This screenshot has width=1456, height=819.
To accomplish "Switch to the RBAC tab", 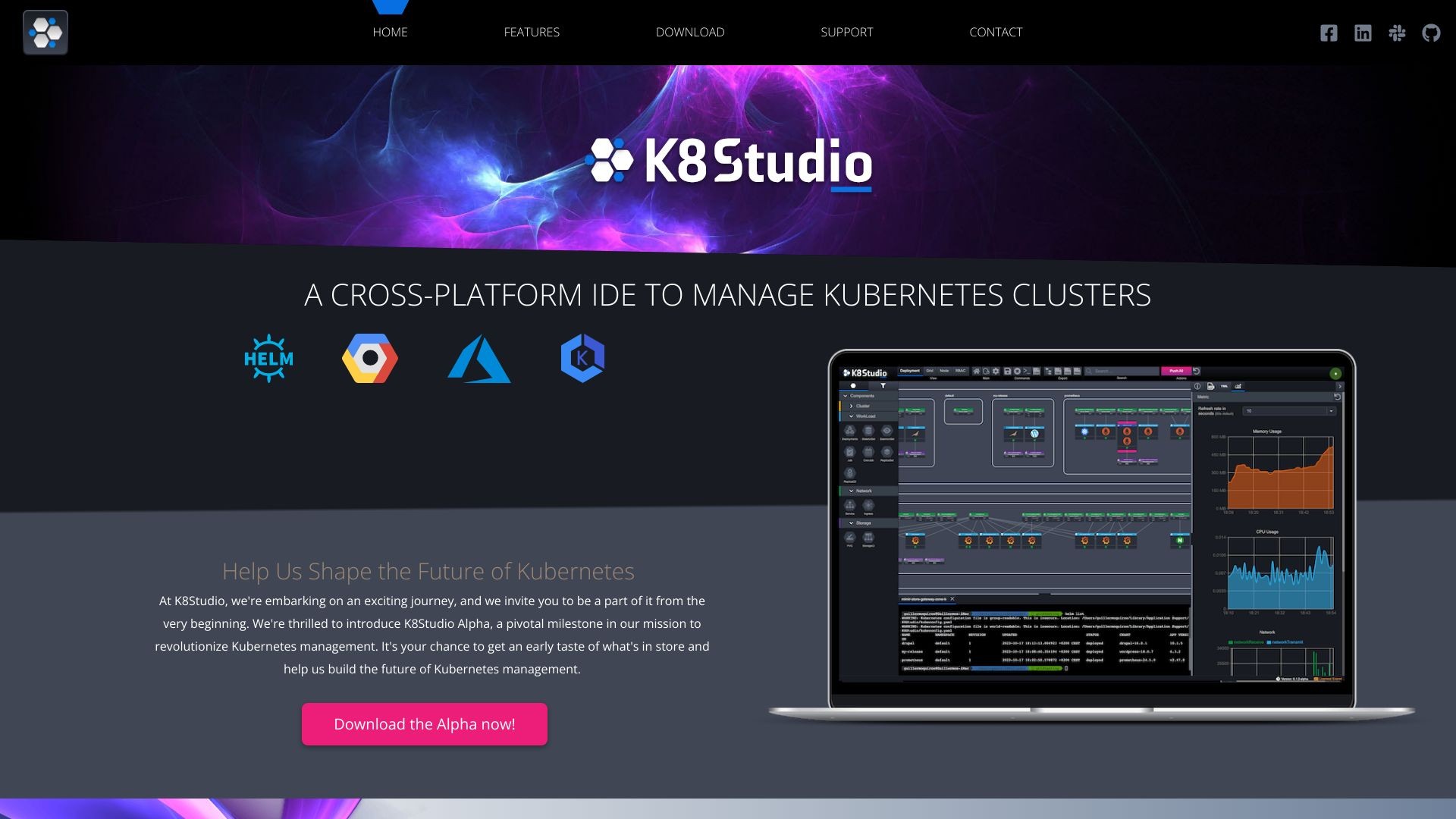I will click(x=960, y=371).
